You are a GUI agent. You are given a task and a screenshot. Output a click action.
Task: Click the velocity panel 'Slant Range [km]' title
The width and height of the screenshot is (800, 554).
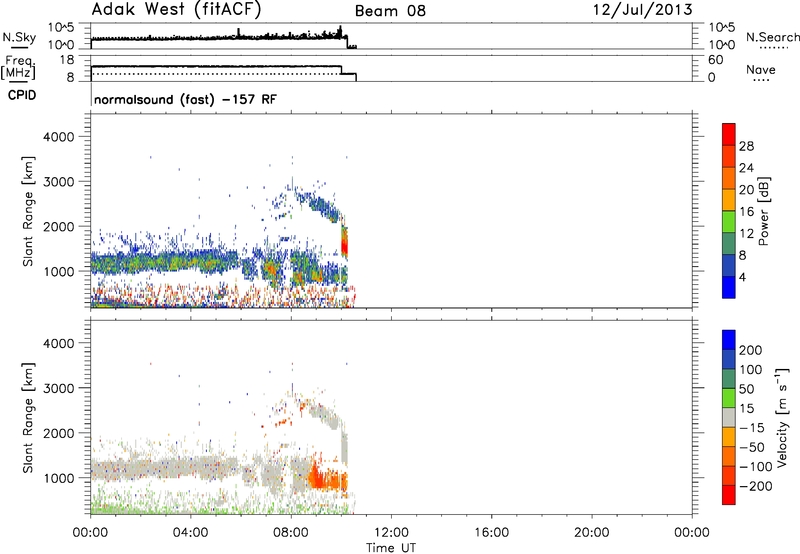click(x=29, y=417)
